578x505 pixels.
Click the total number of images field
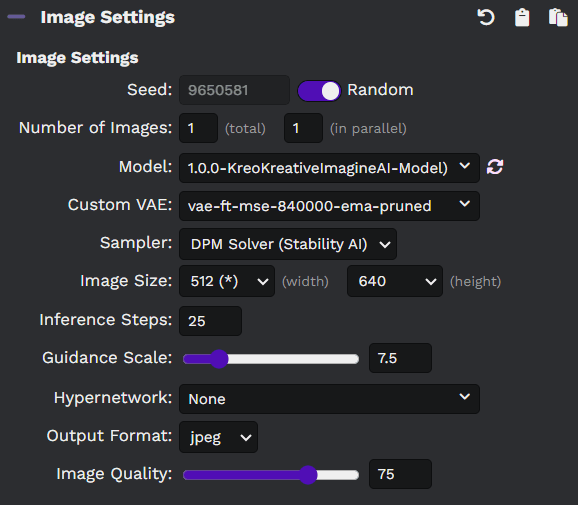(x=198, y=128)
